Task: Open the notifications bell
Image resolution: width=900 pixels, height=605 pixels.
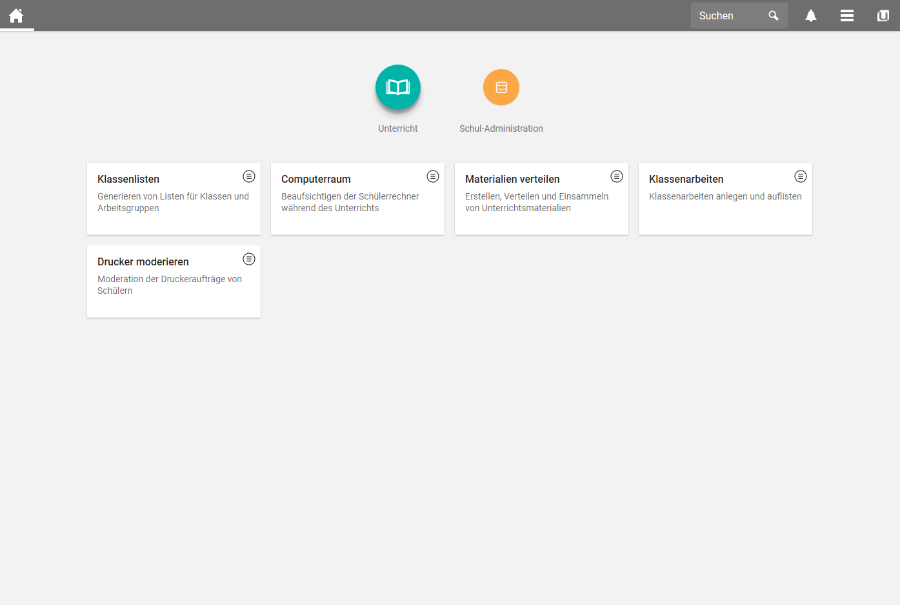Action: (811, 16)
